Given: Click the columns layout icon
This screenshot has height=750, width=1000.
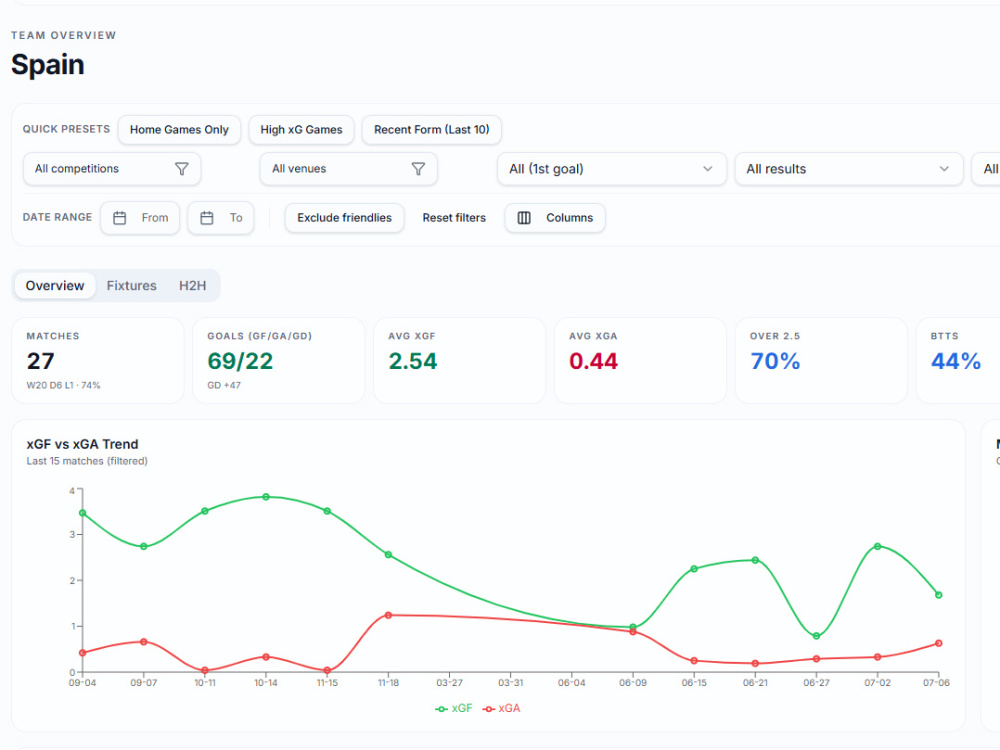Looking at the screenshot, I should click(x=524, y=218).
